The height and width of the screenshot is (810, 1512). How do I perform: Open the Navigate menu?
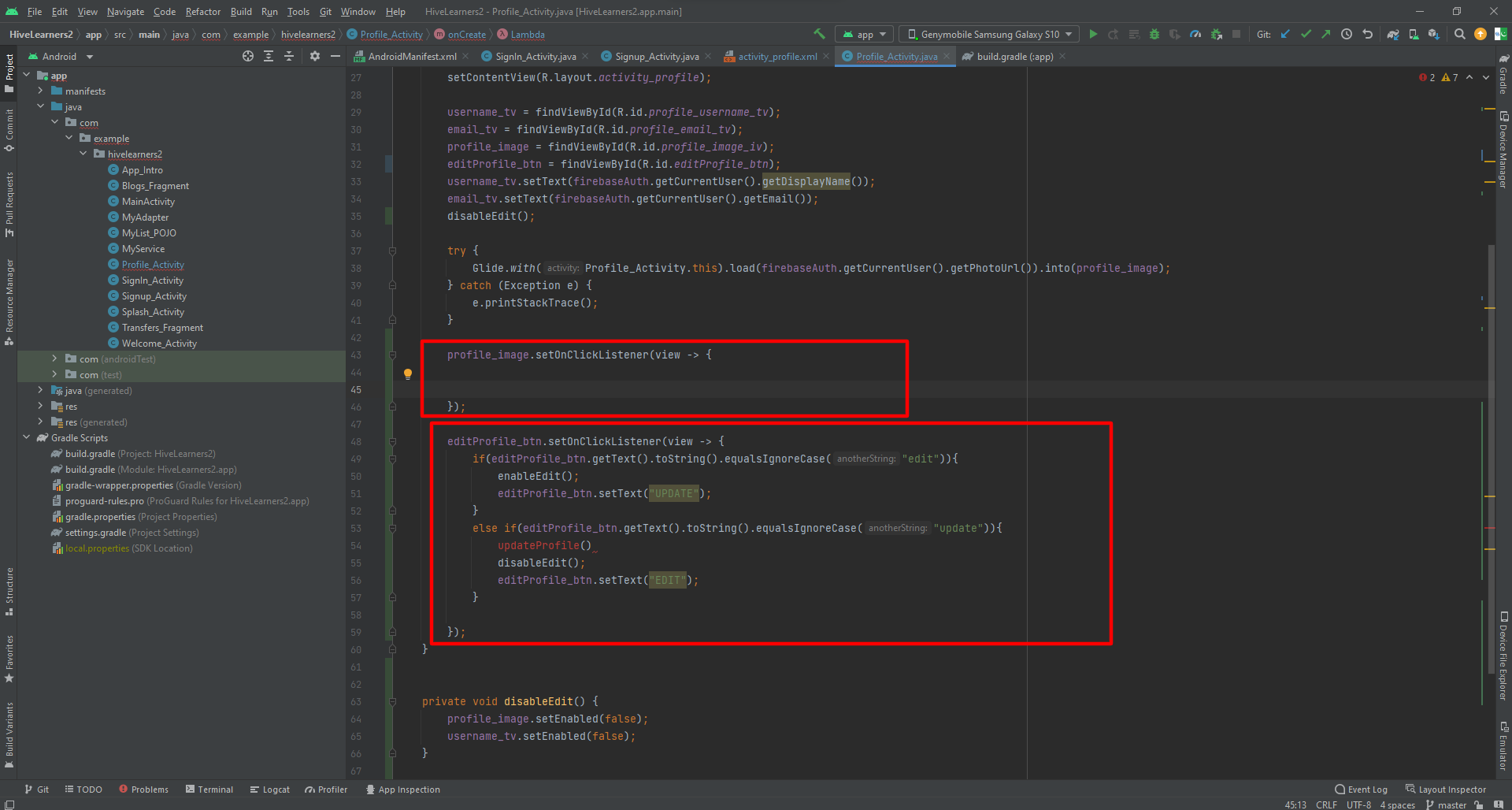click(125, 11)
